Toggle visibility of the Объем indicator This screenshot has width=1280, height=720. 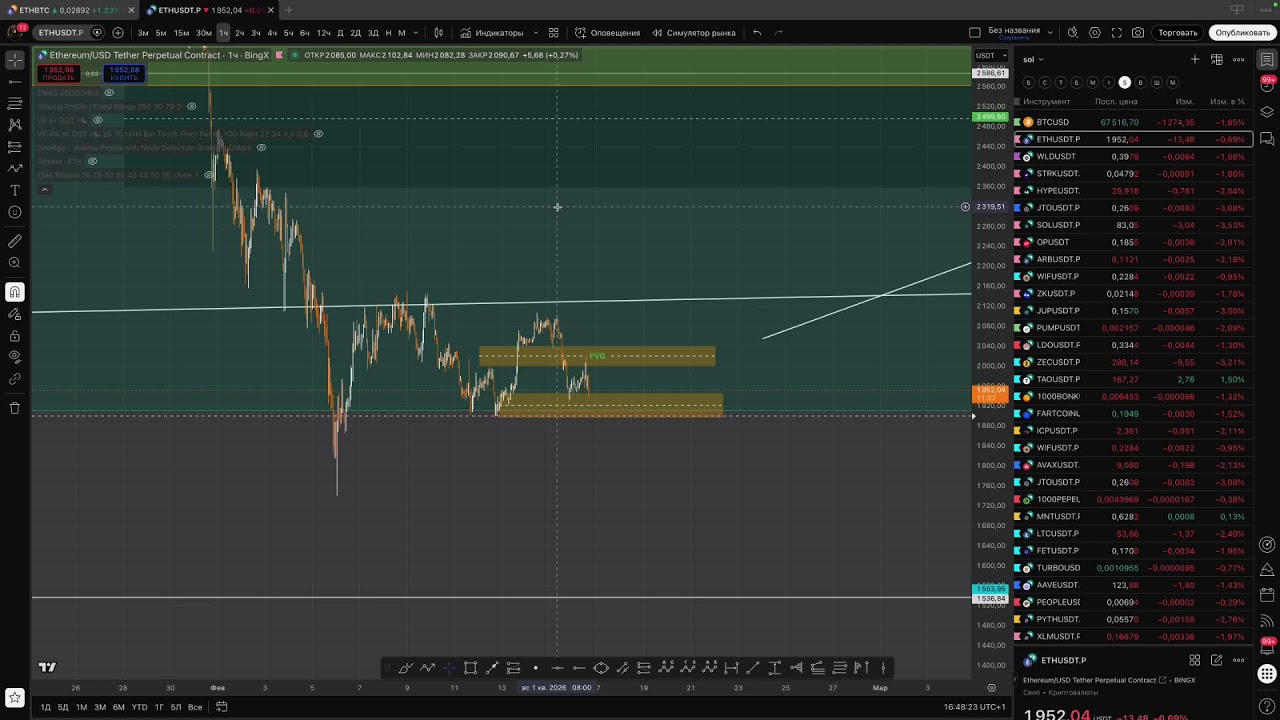tap(92, 161)
